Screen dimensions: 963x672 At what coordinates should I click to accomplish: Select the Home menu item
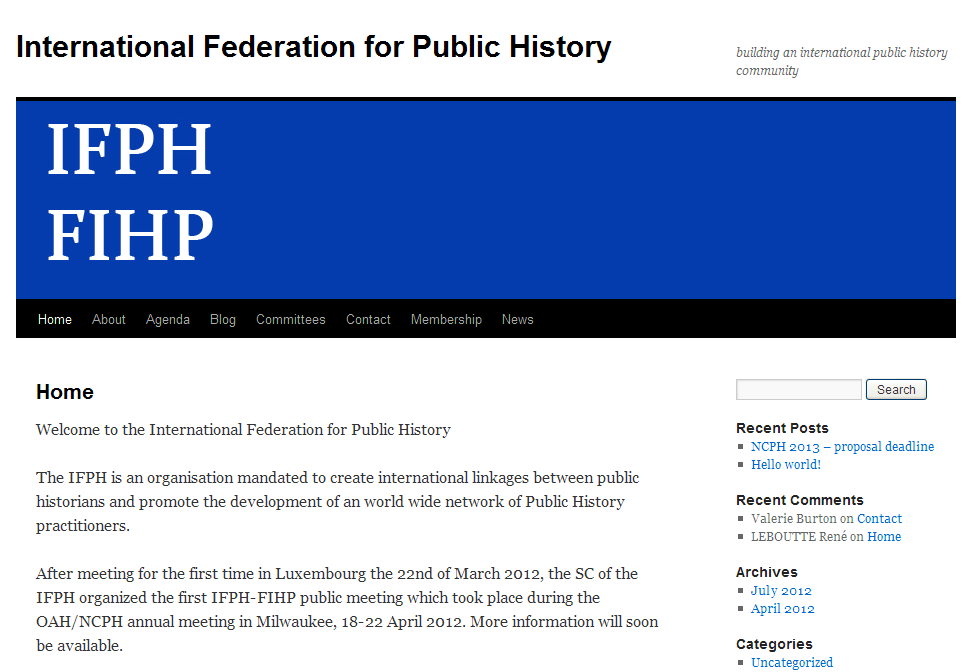(54, 319)
